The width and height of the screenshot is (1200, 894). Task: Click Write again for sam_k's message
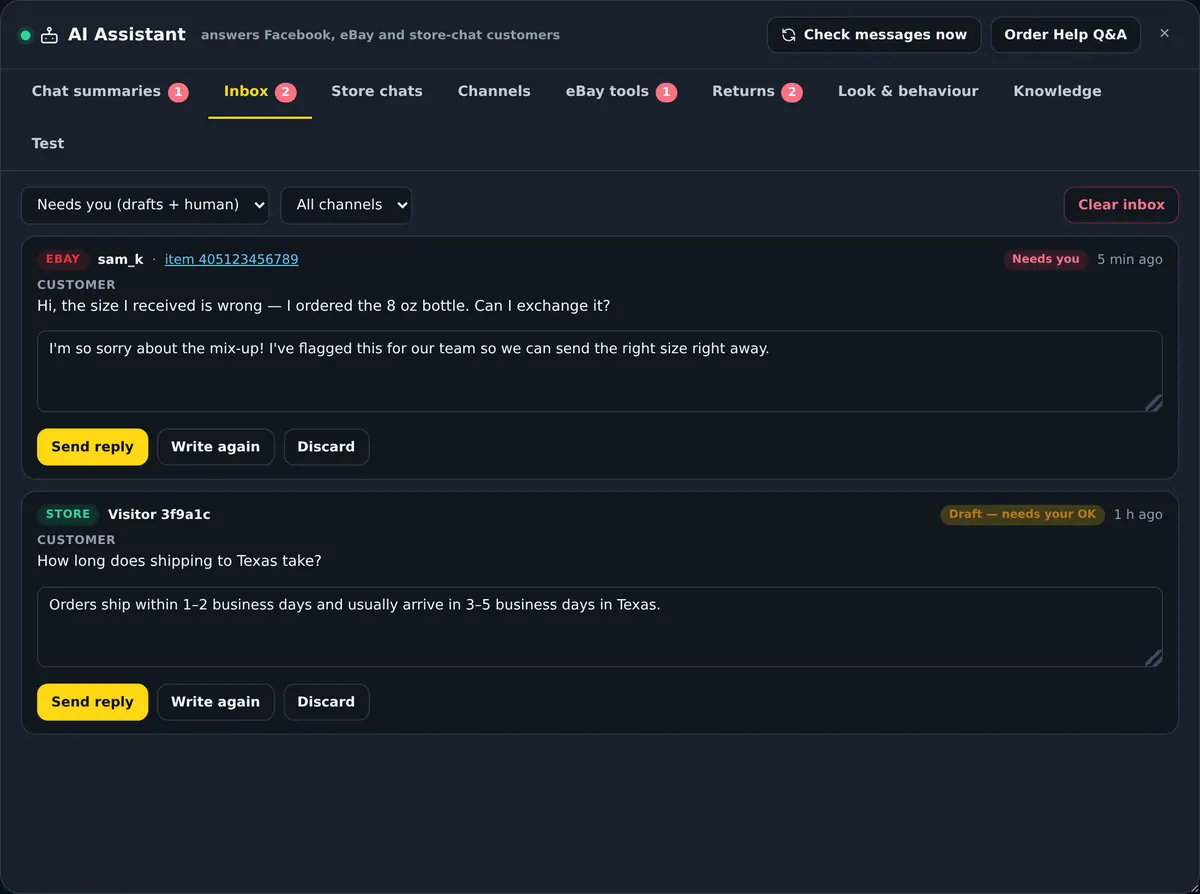coord(215,447)
